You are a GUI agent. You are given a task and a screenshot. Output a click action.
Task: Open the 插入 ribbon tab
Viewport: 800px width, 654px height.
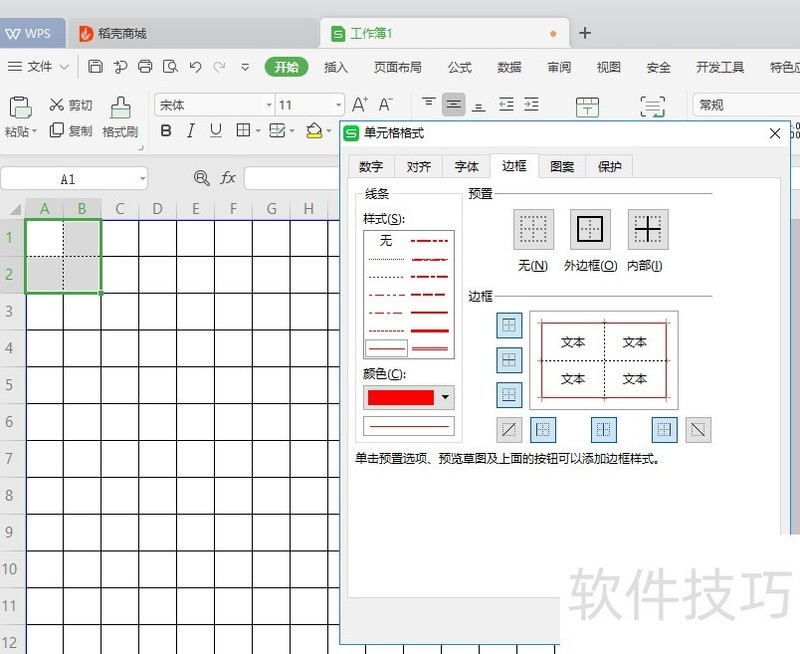tap(336, 67)
